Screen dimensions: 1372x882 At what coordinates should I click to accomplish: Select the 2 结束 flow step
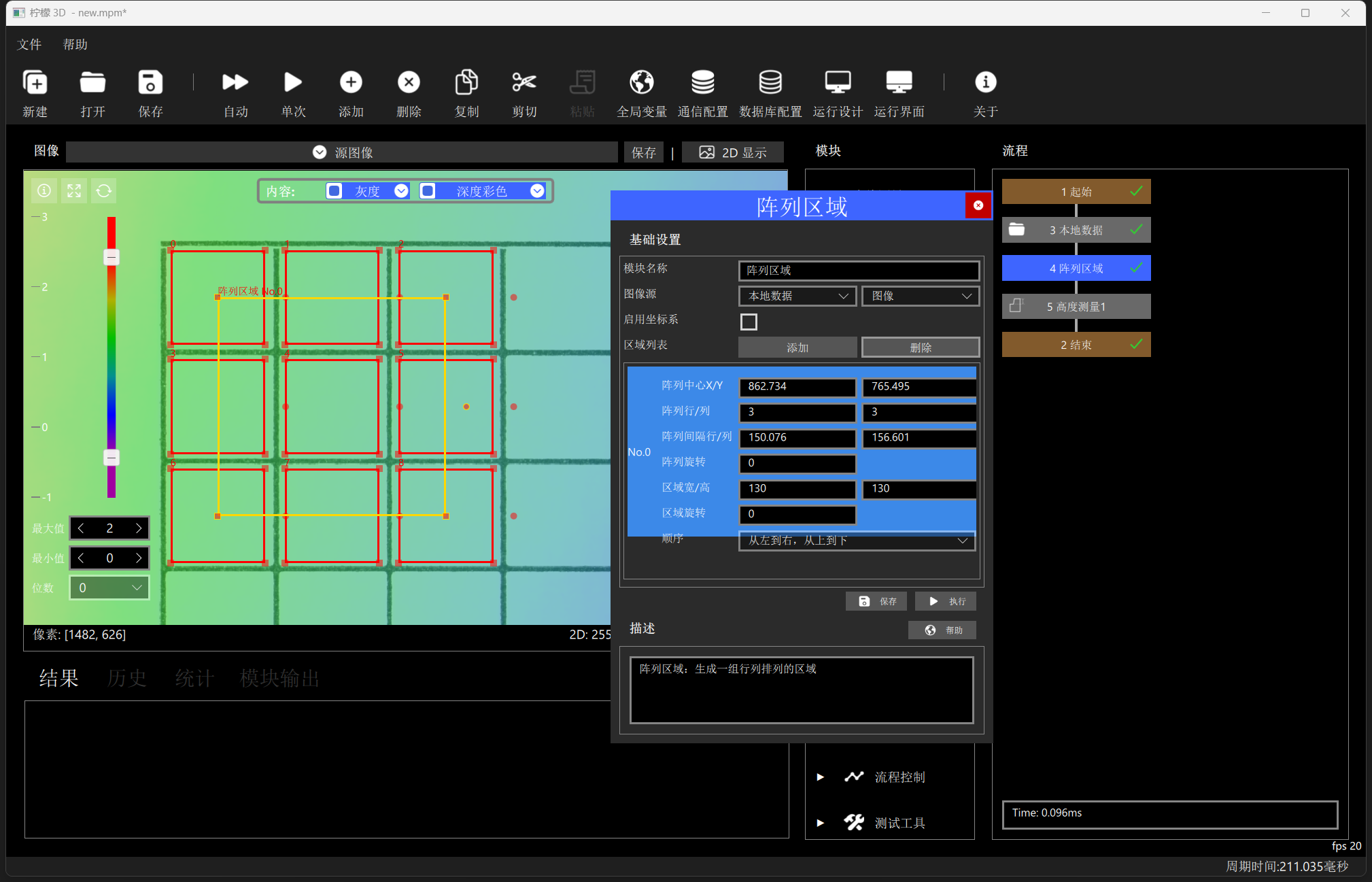tap(1076, 345)
